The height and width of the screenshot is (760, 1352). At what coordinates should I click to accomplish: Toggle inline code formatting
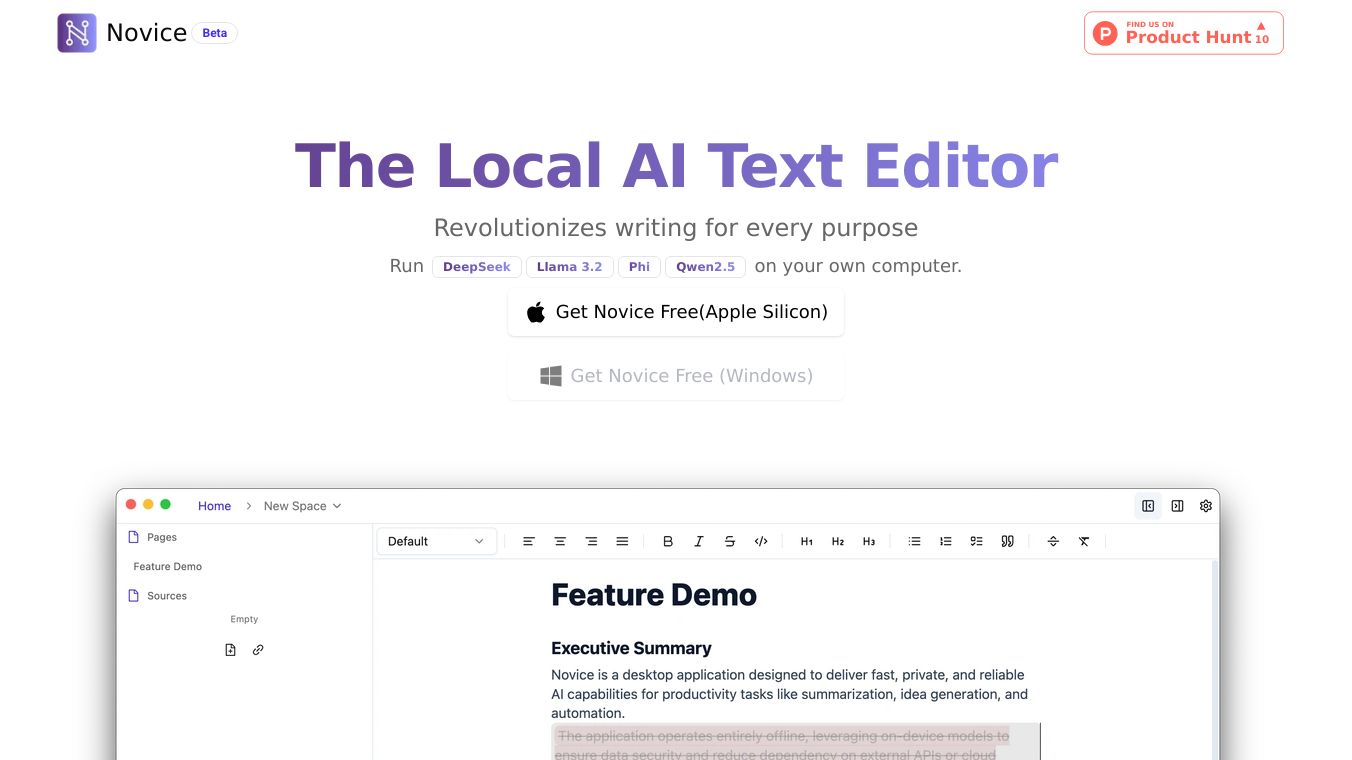[761, 541]
